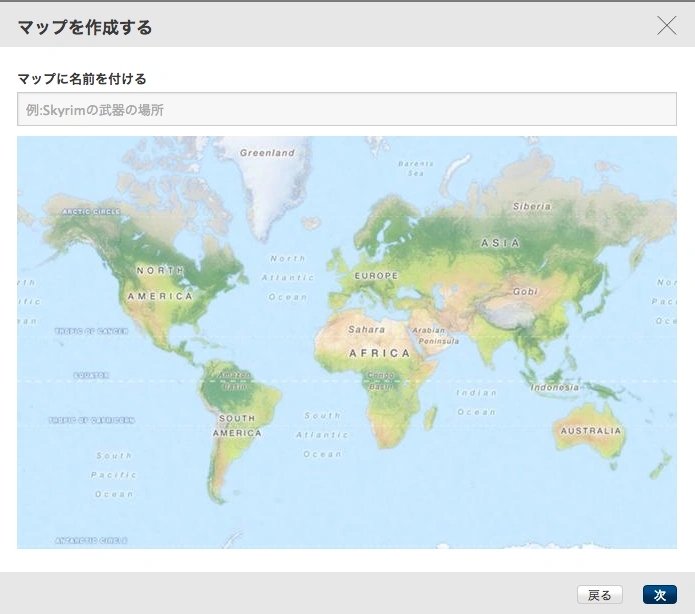Click the AFRICA label on the map

click(380, 353)
